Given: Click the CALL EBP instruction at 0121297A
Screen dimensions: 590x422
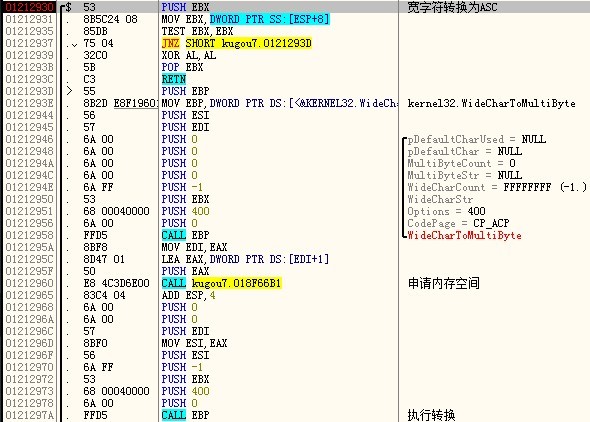Looking at the screenshot, I should (x=186, y=416).
